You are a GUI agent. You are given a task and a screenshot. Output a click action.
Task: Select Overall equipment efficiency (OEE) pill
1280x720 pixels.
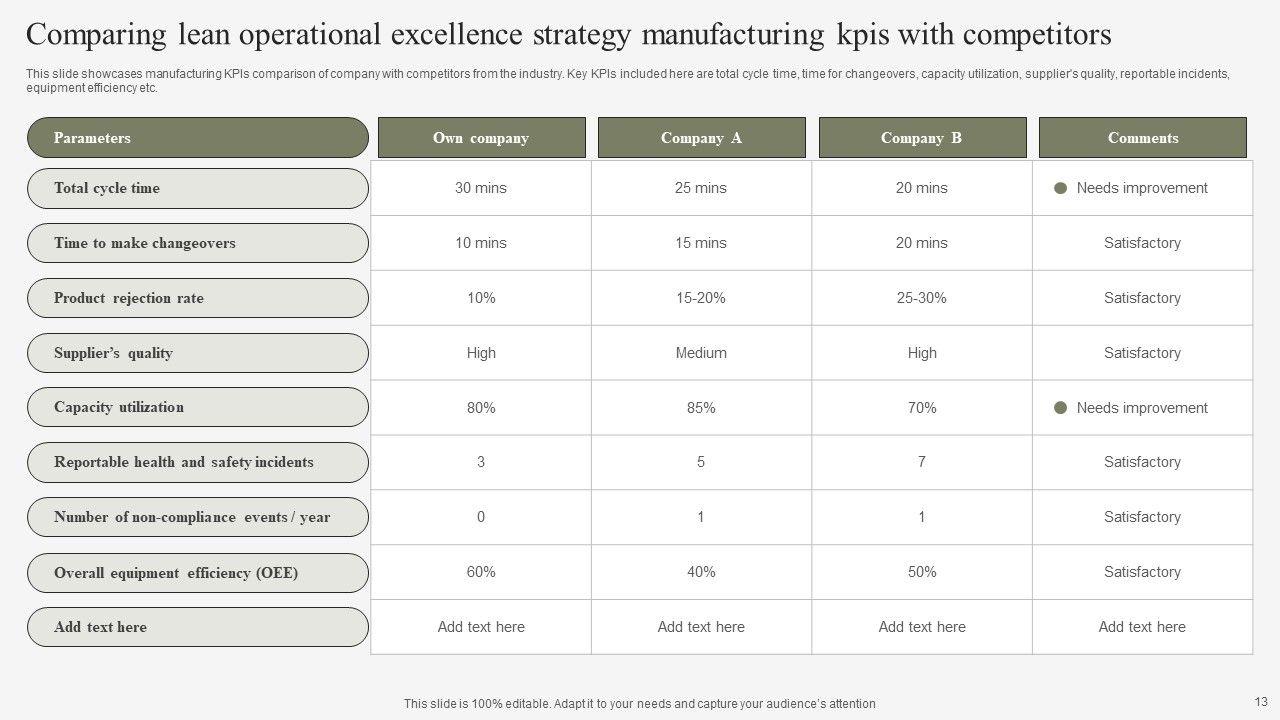click(197, 573)
